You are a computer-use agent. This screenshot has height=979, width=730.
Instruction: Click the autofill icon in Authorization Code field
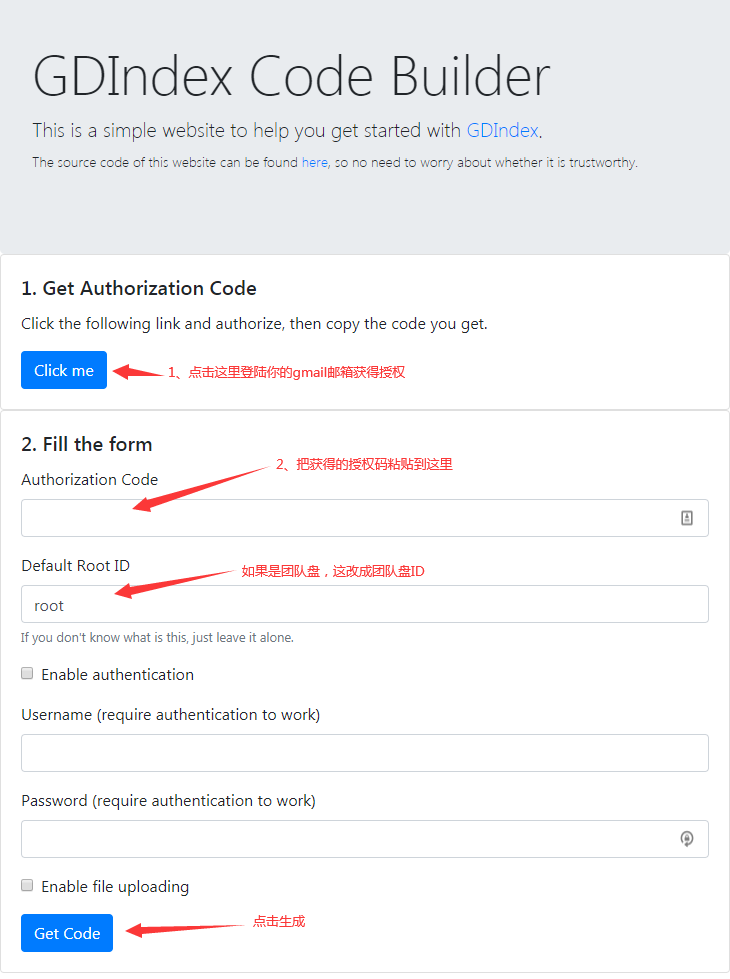[x=687, y=518]
